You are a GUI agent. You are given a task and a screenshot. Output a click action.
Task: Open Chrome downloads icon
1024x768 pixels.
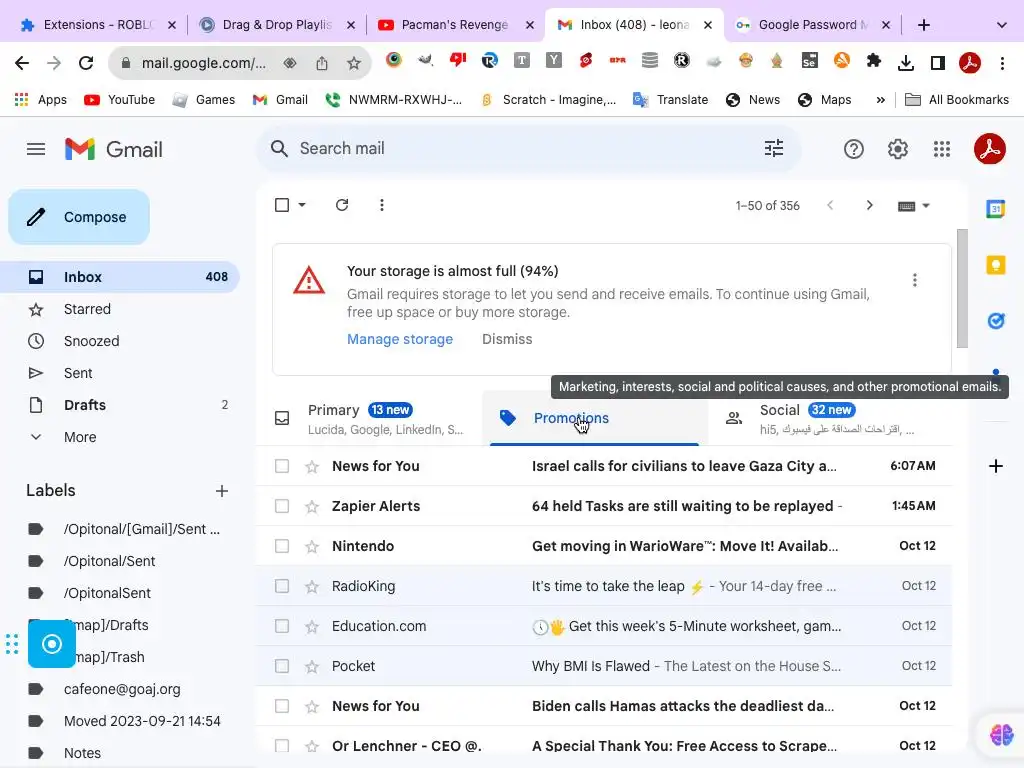click(905, 63)
